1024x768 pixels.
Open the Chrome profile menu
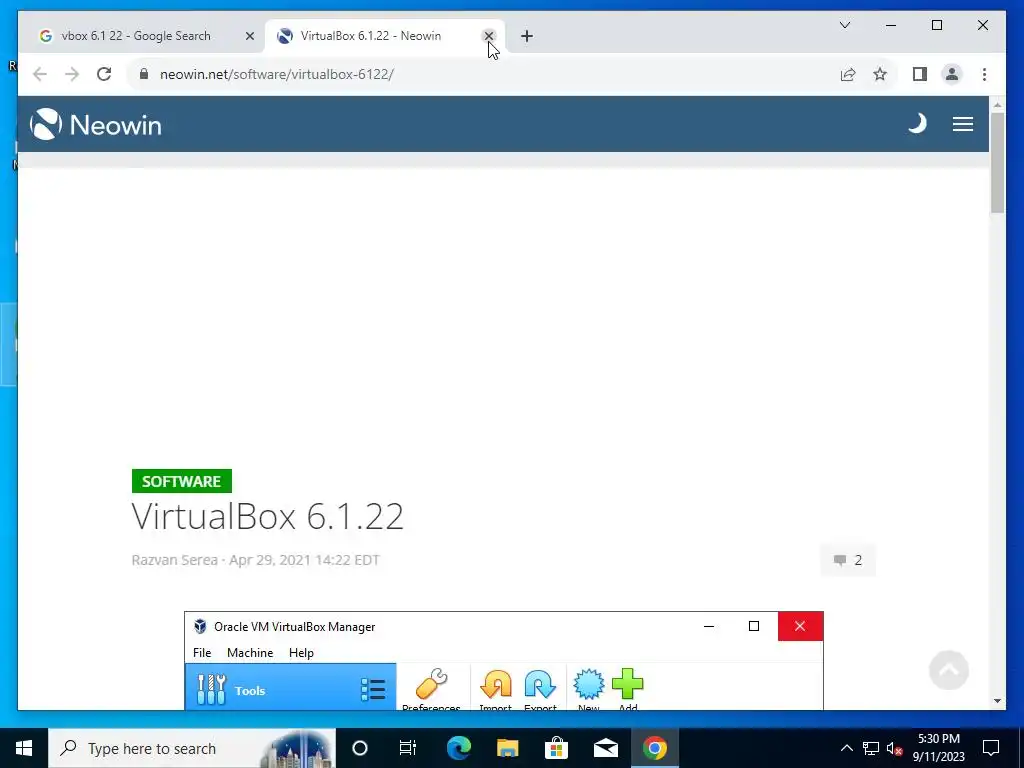tap(952, 74)
